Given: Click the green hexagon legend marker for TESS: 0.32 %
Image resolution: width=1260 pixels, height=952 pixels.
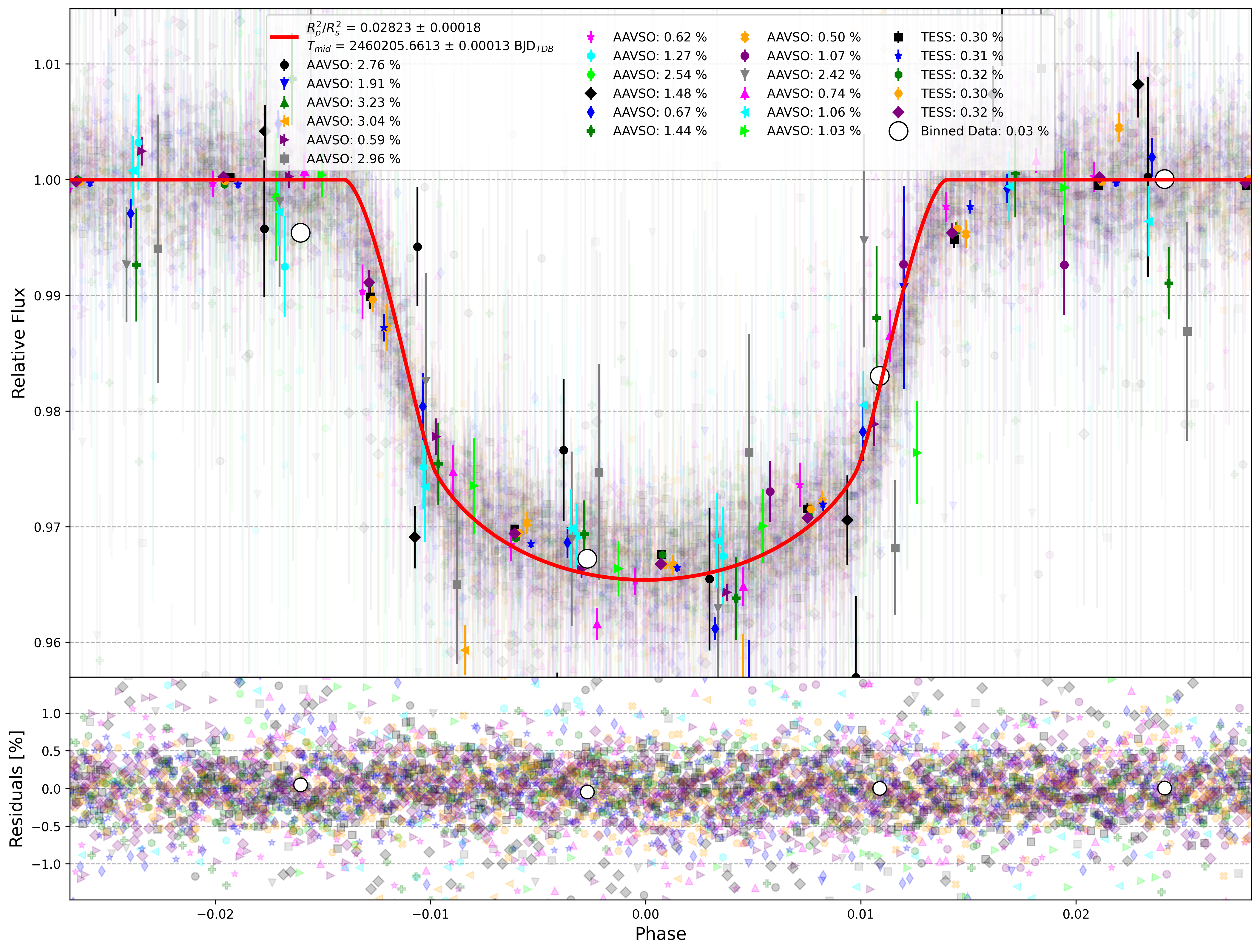Looking at the screenshot, I should pyautogui.click(x=898, y=75).
